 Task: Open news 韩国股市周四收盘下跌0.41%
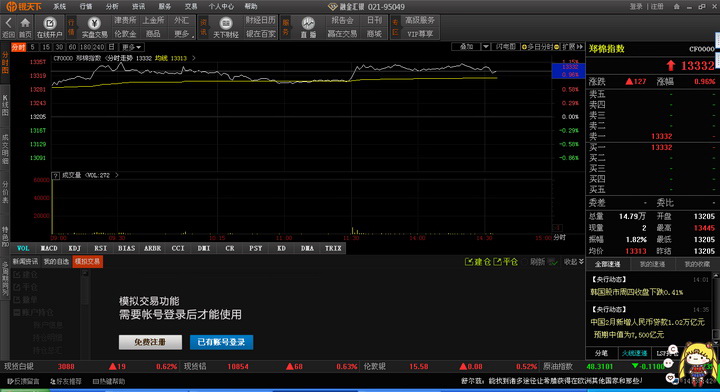click(636, 292)
